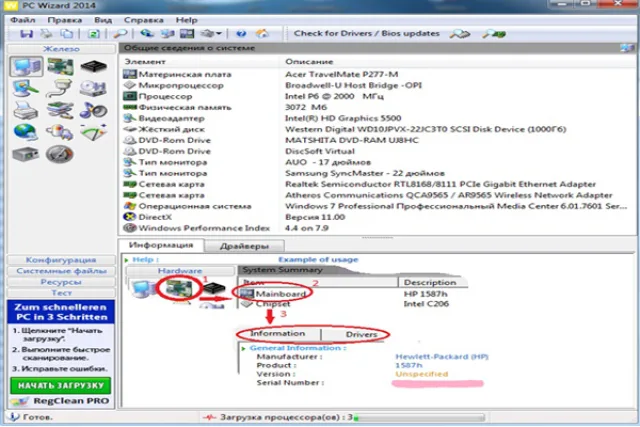Click the CPU load progress bar in status bar
The image size is (640, 427).
pyautogui.click(x=418, y=418)
